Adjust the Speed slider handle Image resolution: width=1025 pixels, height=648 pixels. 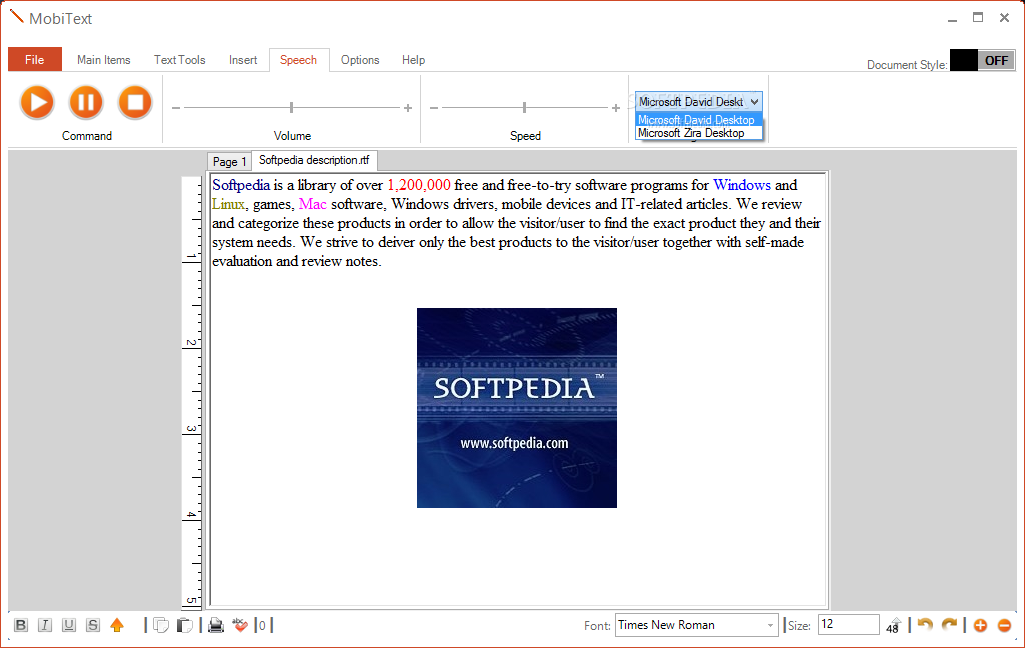click(x=524, y=107)
